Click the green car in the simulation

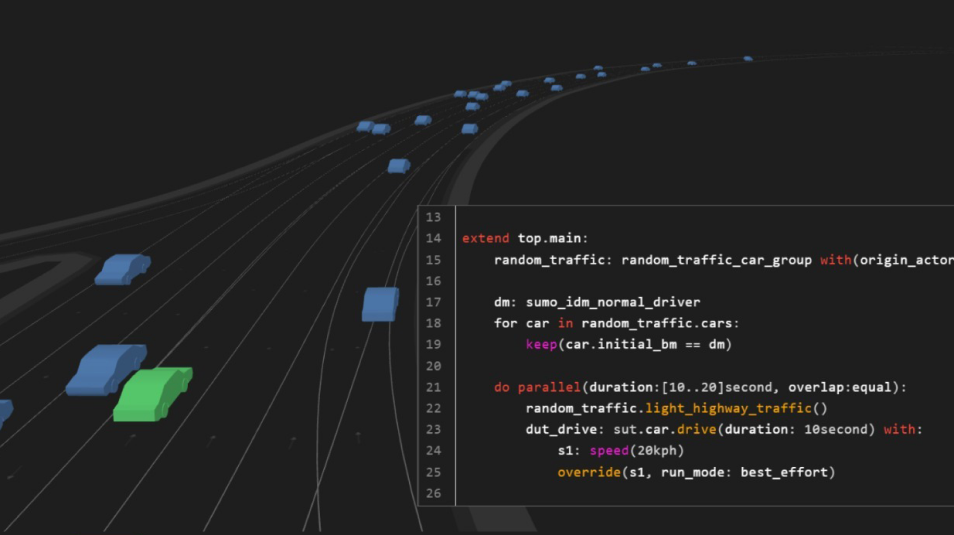point(152,394)
